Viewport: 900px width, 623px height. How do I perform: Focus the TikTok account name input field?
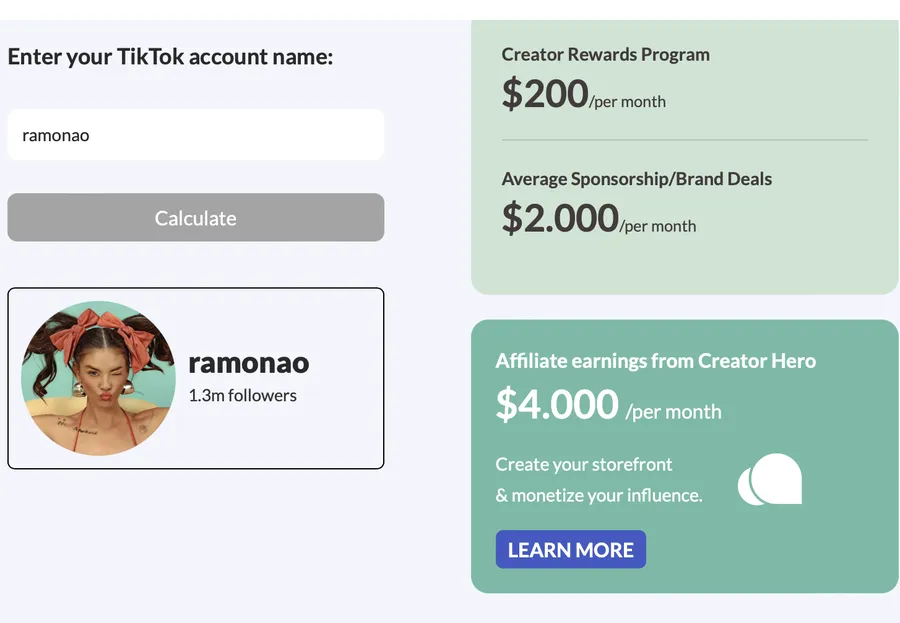[196, 135]
